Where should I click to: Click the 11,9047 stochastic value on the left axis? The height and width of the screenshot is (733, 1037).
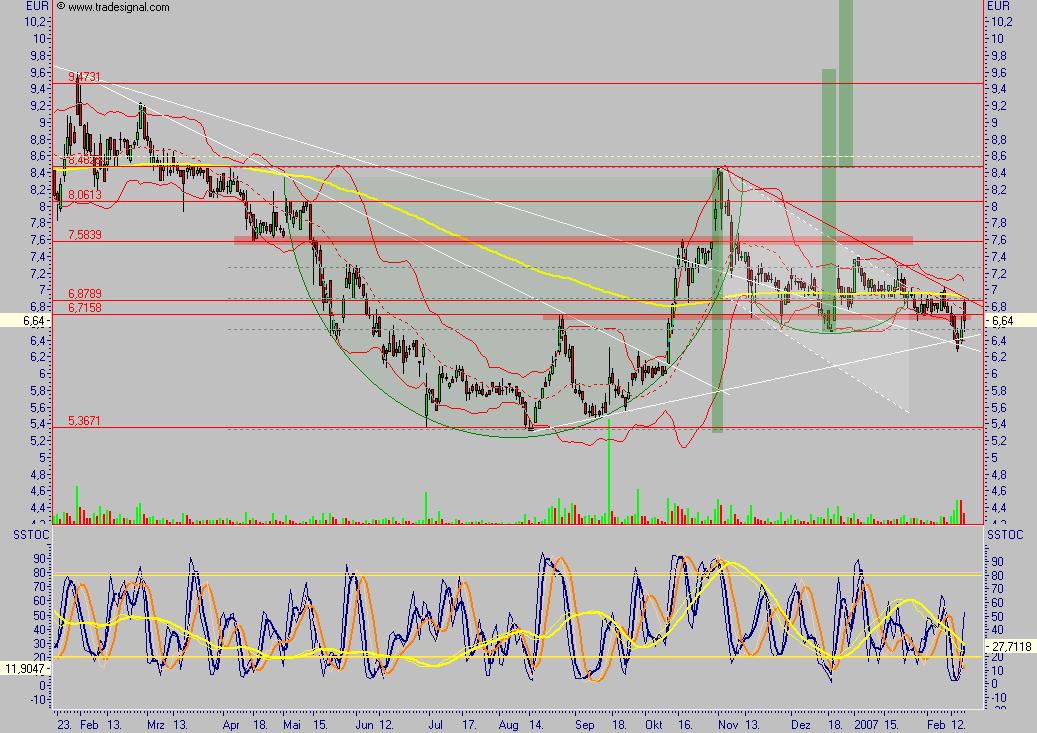click(25, 669)
